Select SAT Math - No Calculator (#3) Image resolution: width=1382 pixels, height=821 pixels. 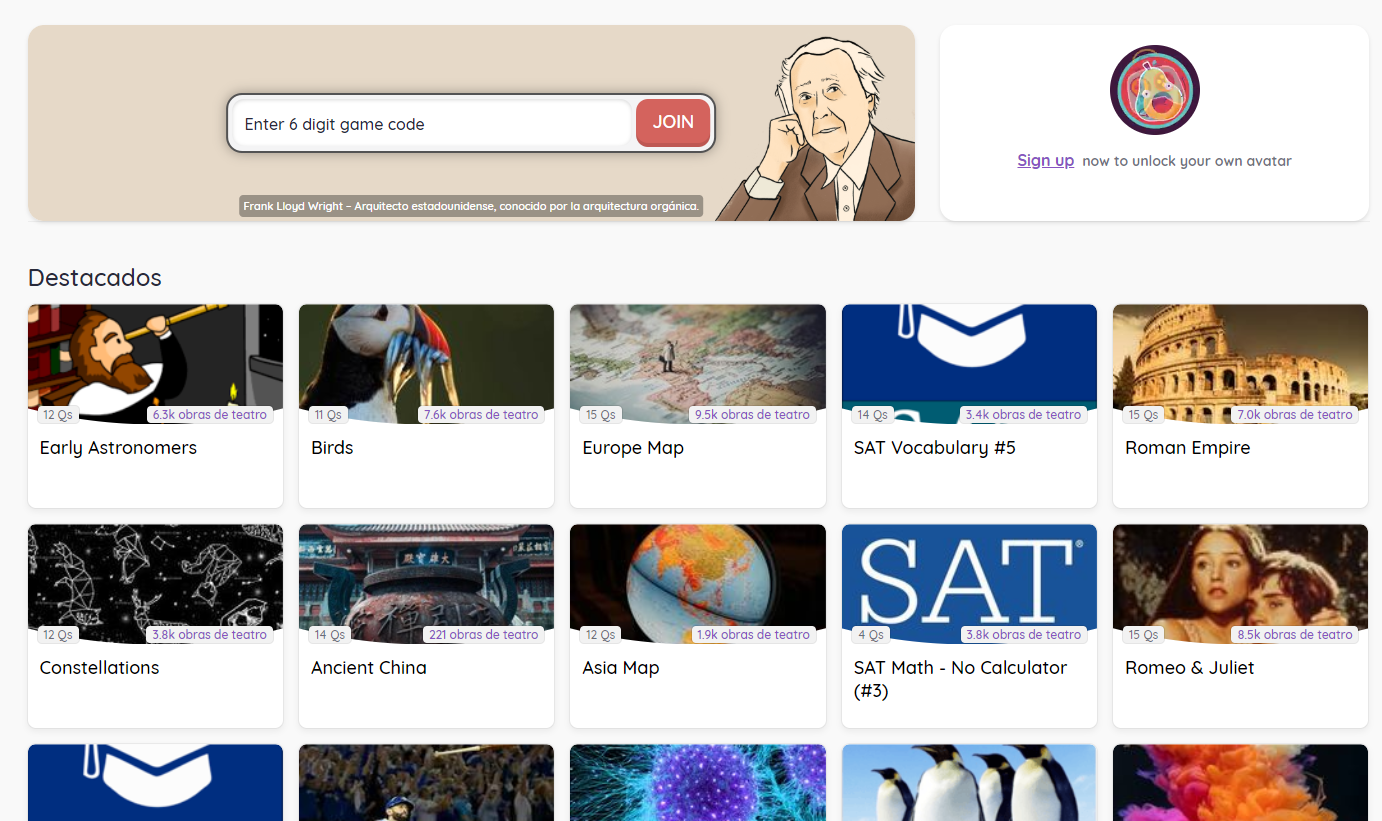[x=969, y=626]
